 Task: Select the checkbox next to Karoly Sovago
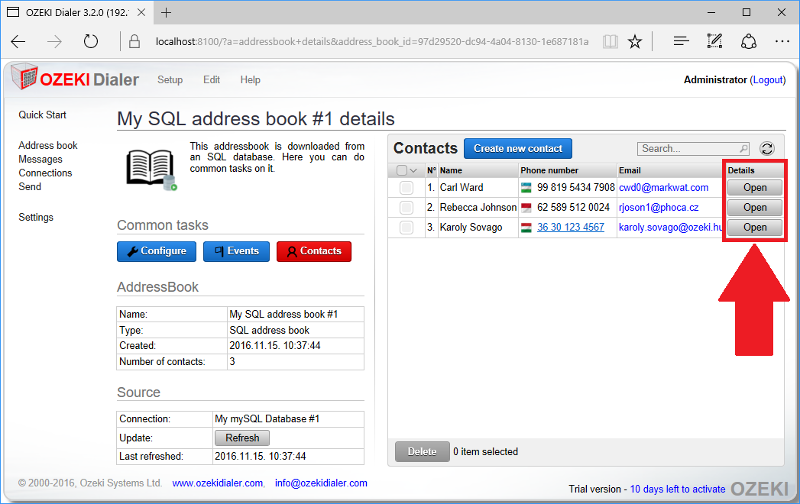tap(406, 228)
